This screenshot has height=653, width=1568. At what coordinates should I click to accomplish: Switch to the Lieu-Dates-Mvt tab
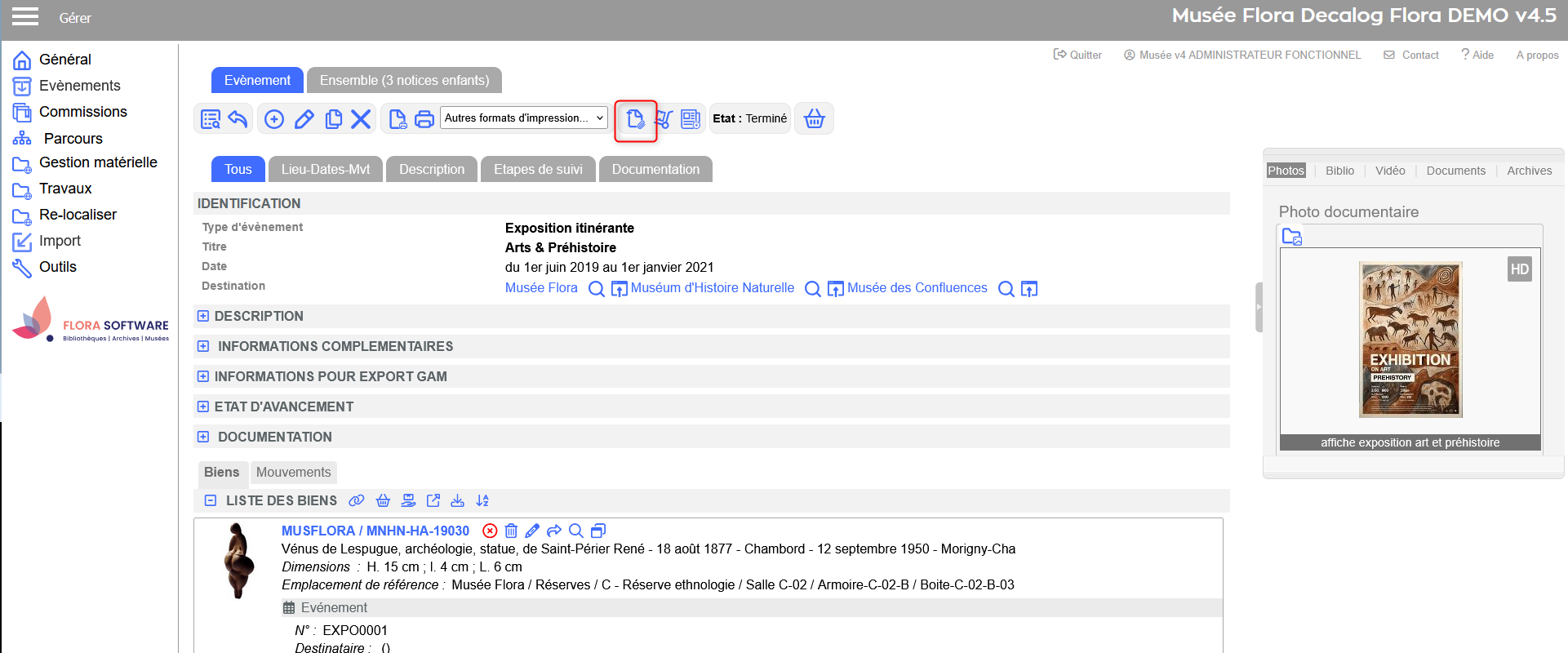coord(325,169)
